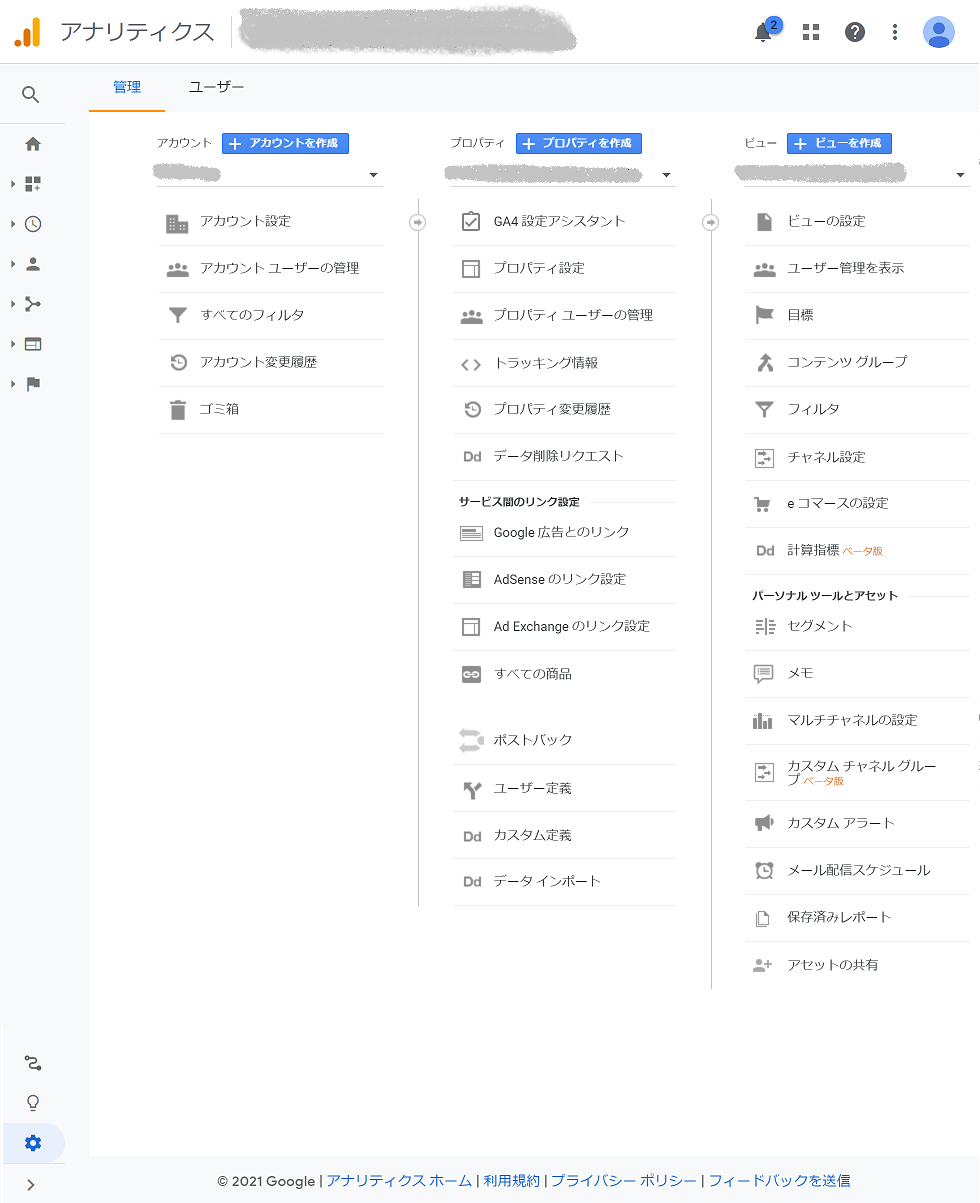Open the Conversions flag sidebar icon
980x1203 pixels.
pos(33,384)
